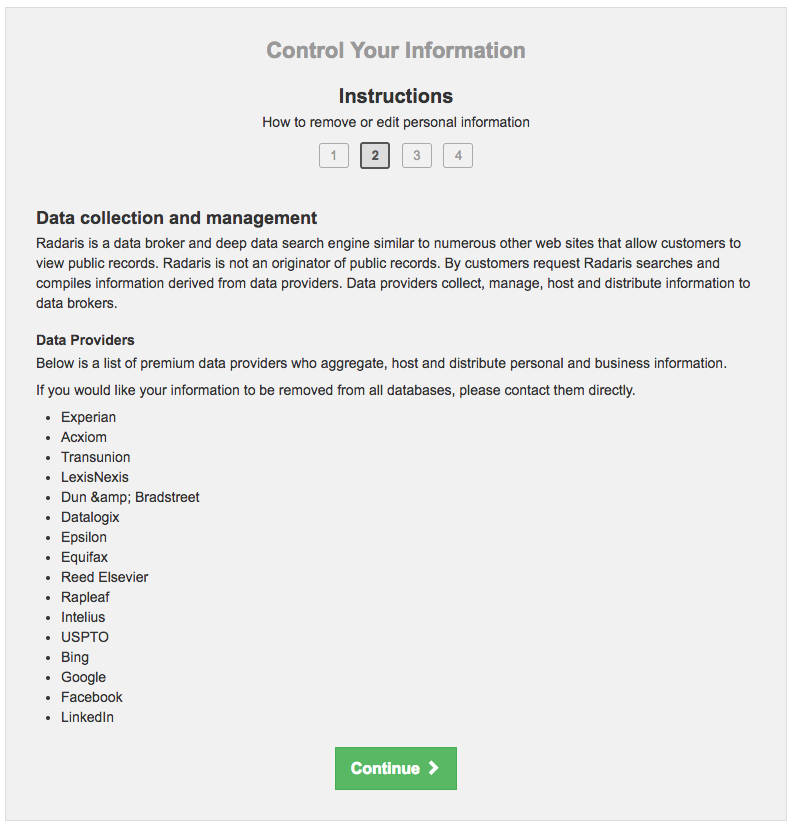
Task: Click step 4 pagination button
Action: [458, 155]
